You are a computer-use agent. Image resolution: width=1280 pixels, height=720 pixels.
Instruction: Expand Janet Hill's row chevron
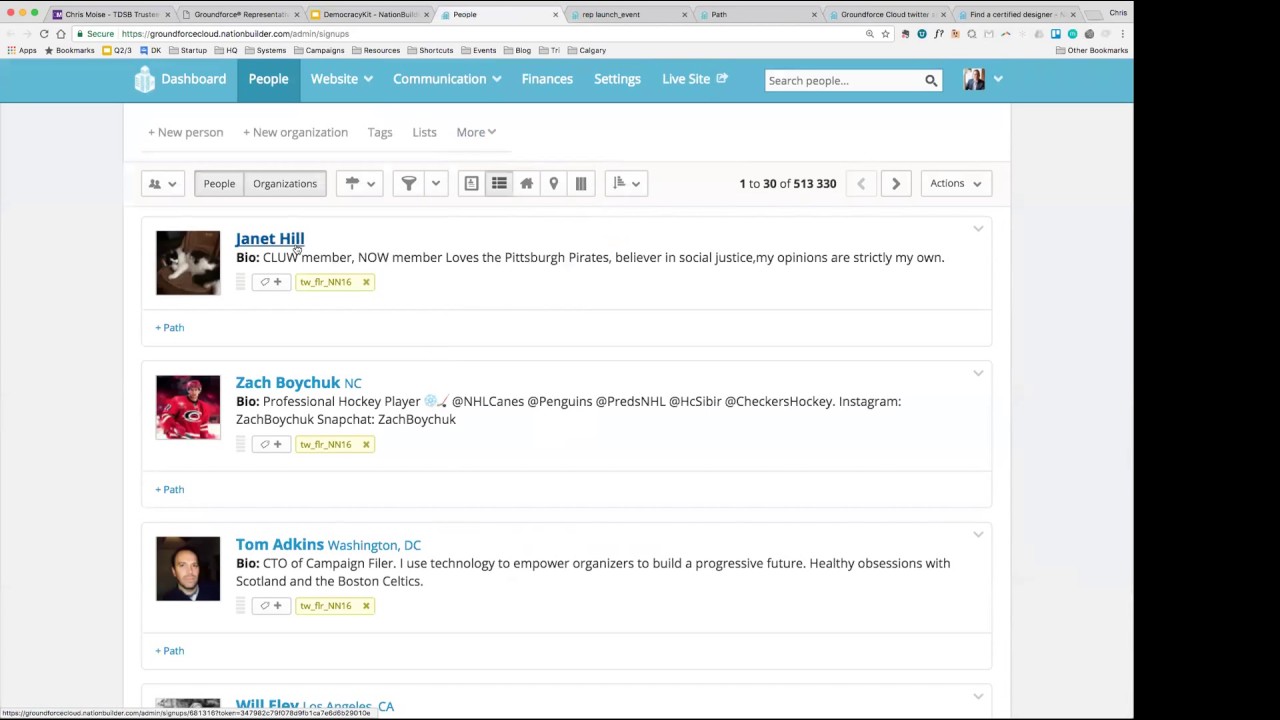pos(978,229)
